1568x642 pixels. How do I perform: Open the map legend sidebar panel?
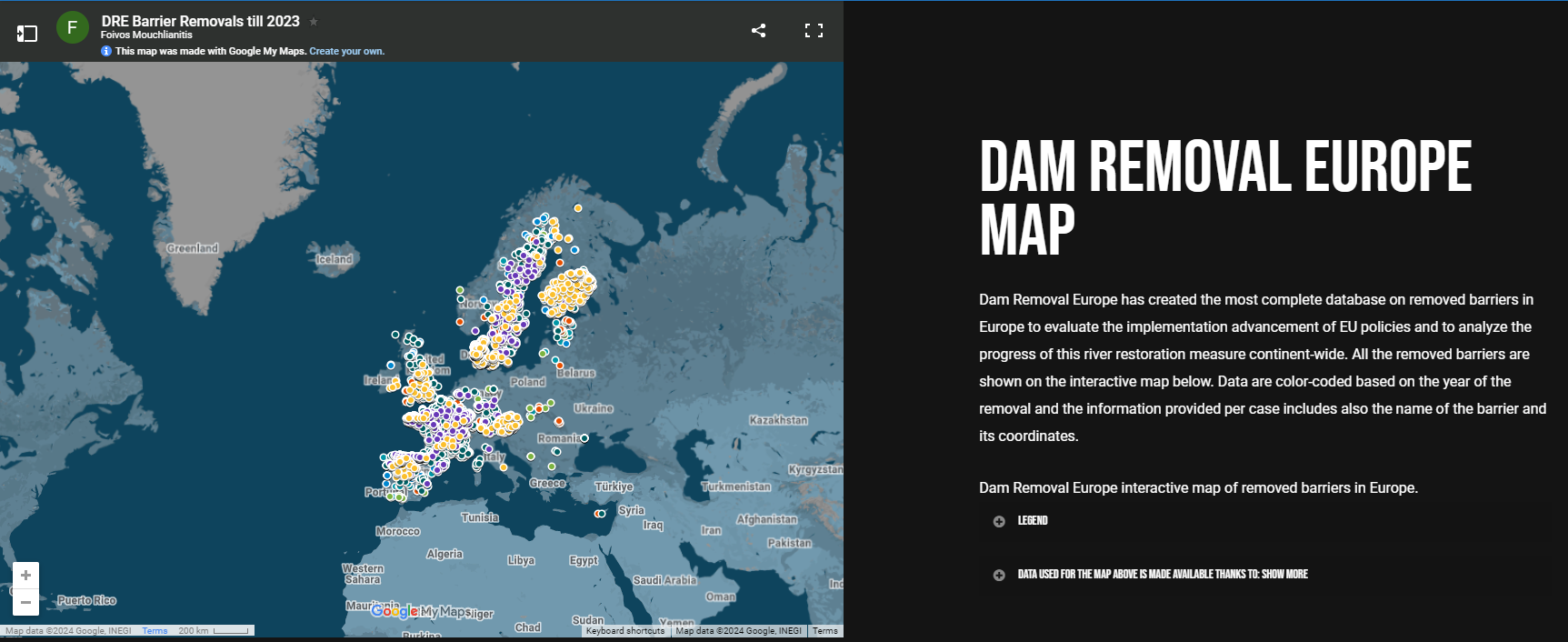[27, 34]
